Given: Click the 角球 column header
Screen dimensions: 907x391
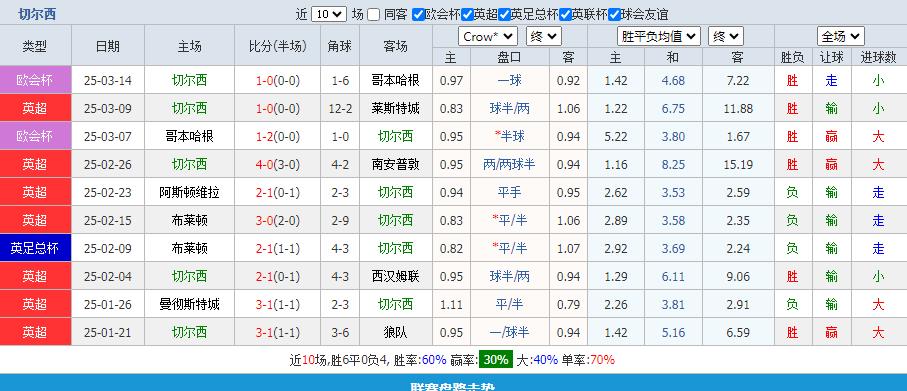Looking at the screenshot, I should pos(340,46).
